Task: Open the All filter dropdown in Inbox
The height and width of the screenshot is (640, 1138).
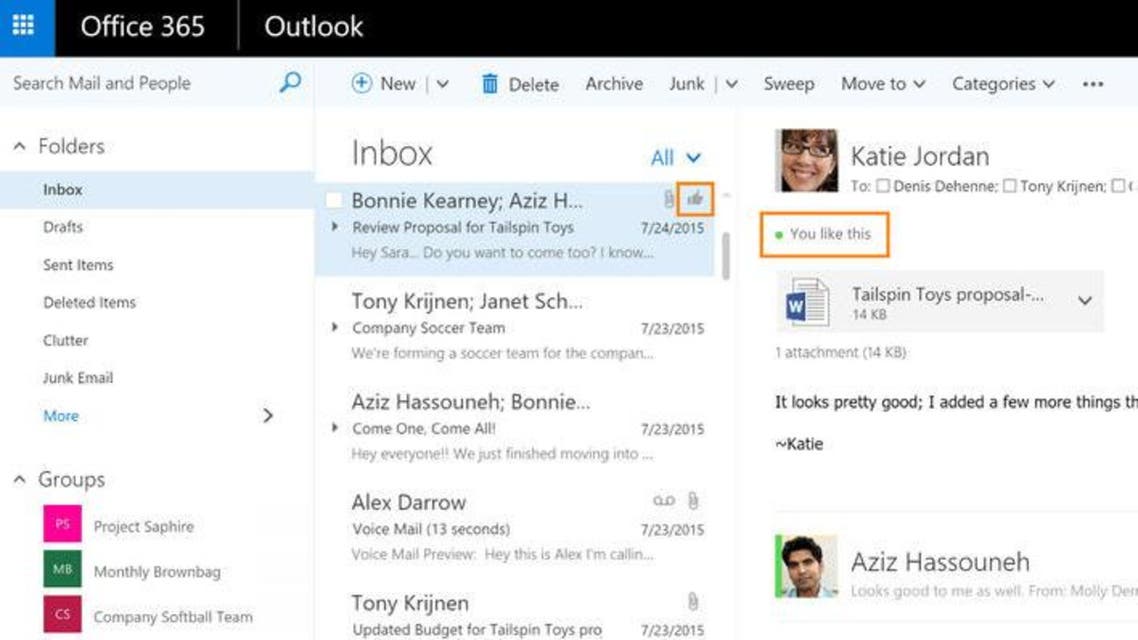Action: (x=676, y=157)
